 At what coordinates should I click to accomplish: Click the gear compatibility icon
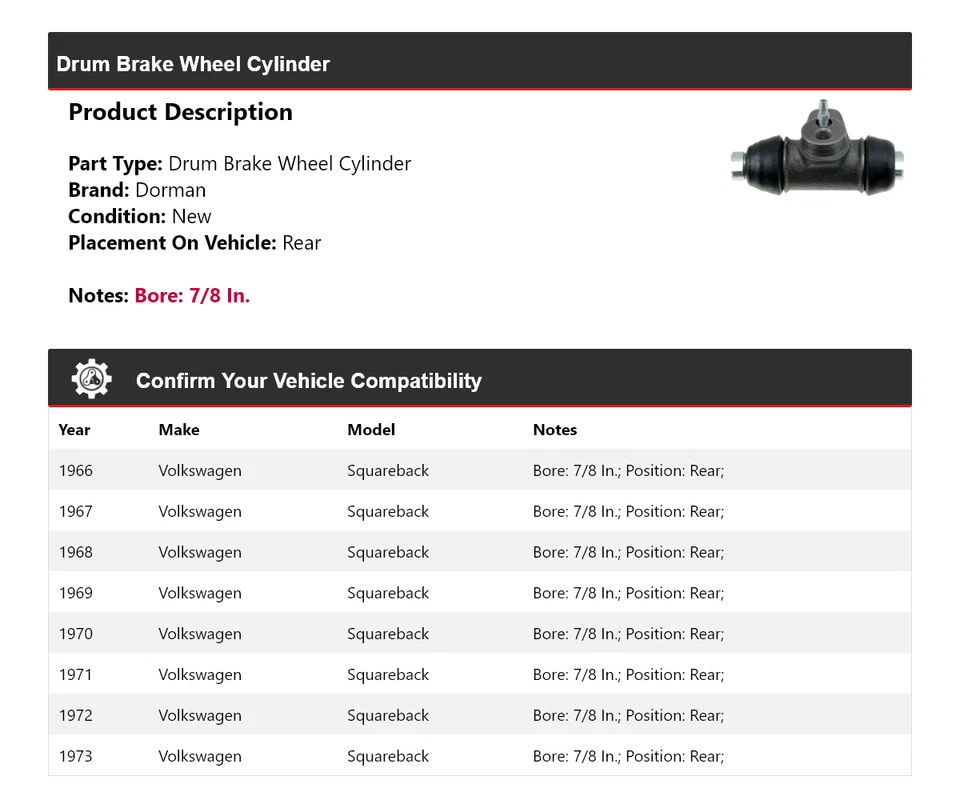(x=91, y=380)
